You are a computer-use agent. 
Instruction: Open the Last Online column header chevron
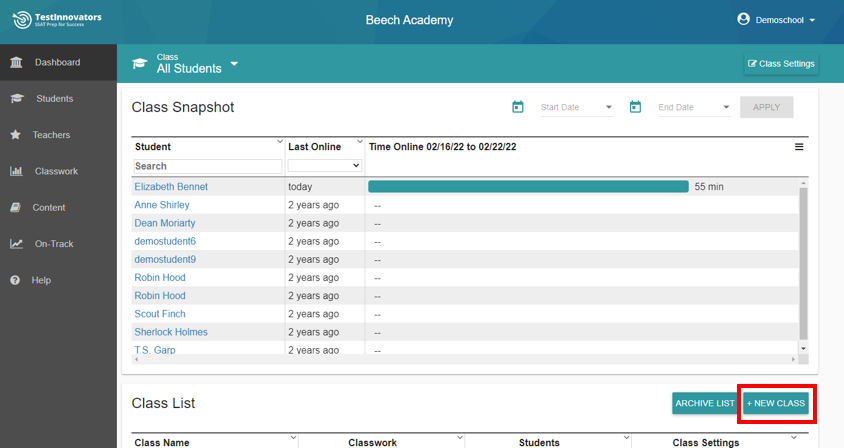click(x=360, y=142)
